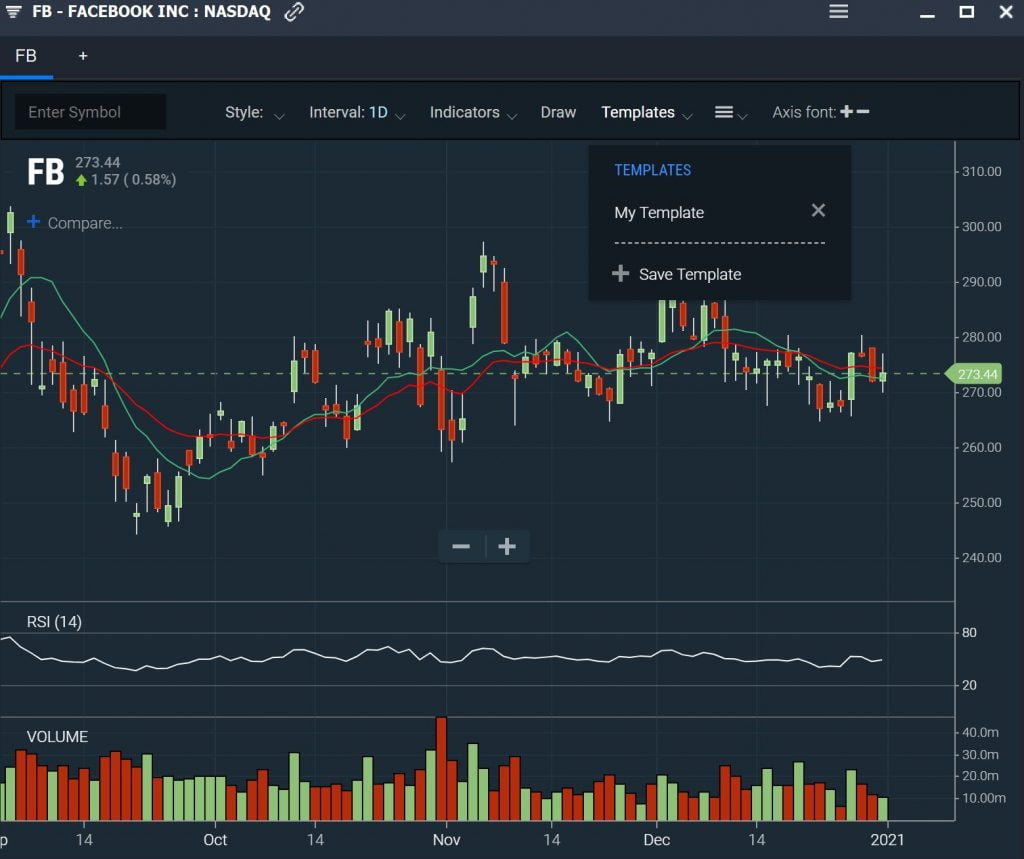
Task: Delete My Template with the X
Action: (x=818, y=210)
